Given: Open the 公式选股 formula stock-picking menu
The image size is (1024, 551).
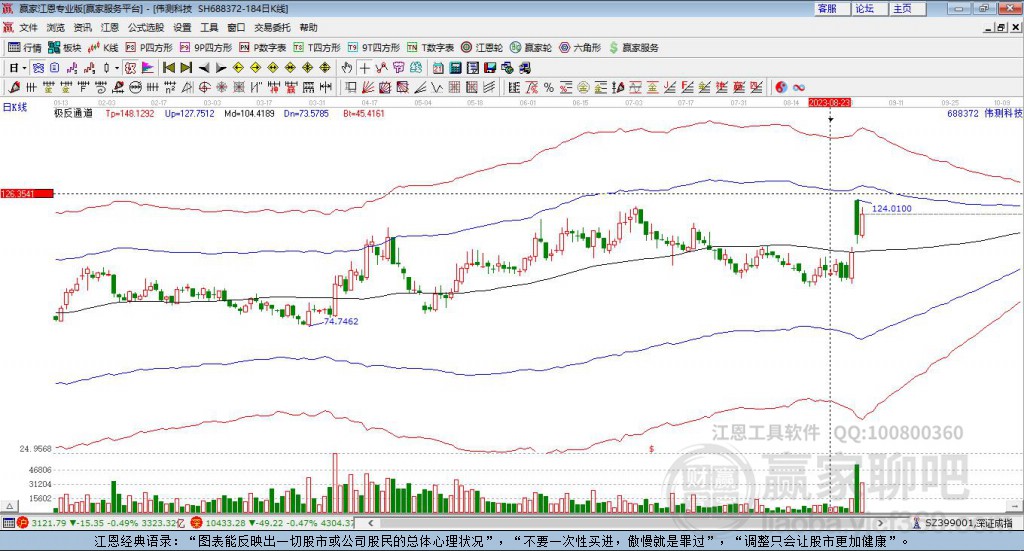Looking at the screenshot, I should [x=144, y=27].
